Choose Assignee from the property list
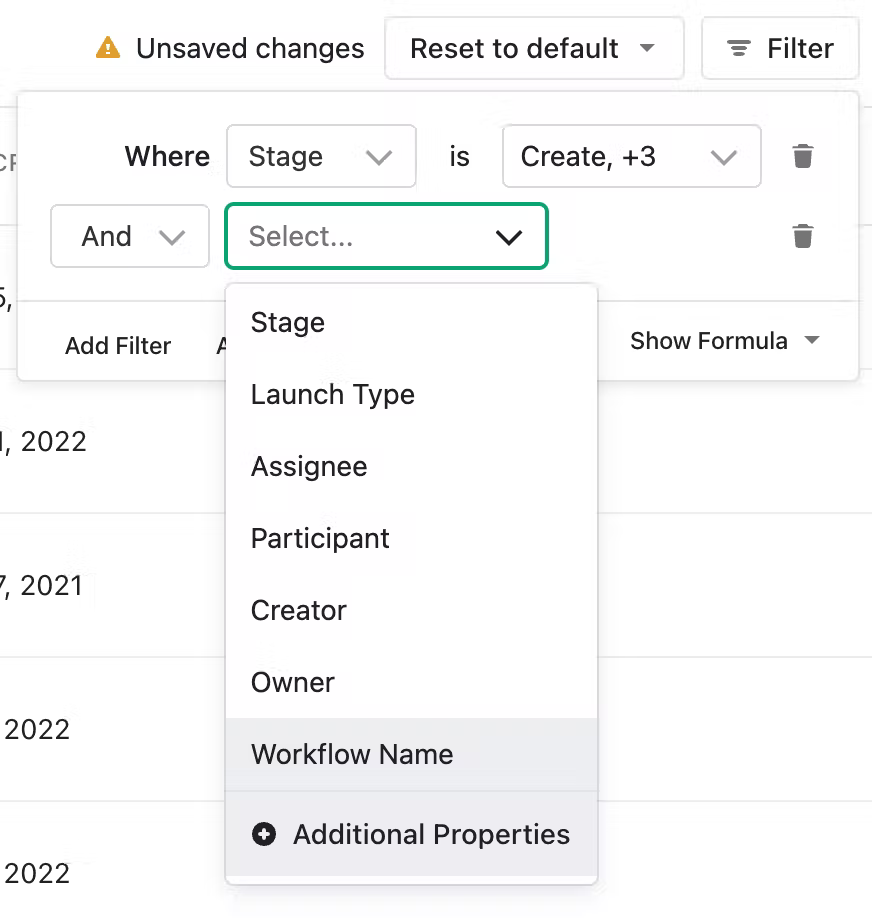872x918 pixels. [x=411, y=467]
